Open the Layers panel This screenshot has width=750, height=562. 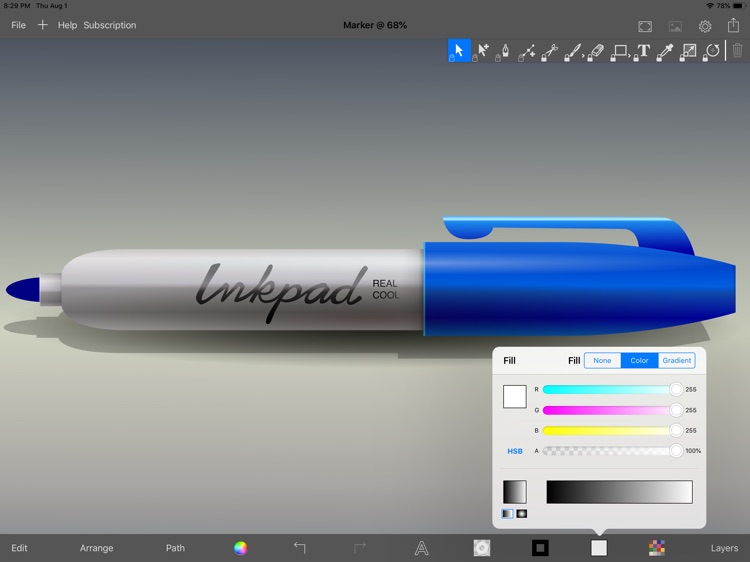click(724, 548)
